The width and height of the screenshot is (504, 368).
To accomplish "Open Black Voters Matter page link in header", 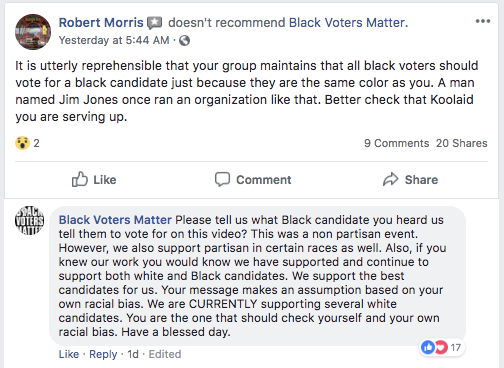I will pos(347,23).
